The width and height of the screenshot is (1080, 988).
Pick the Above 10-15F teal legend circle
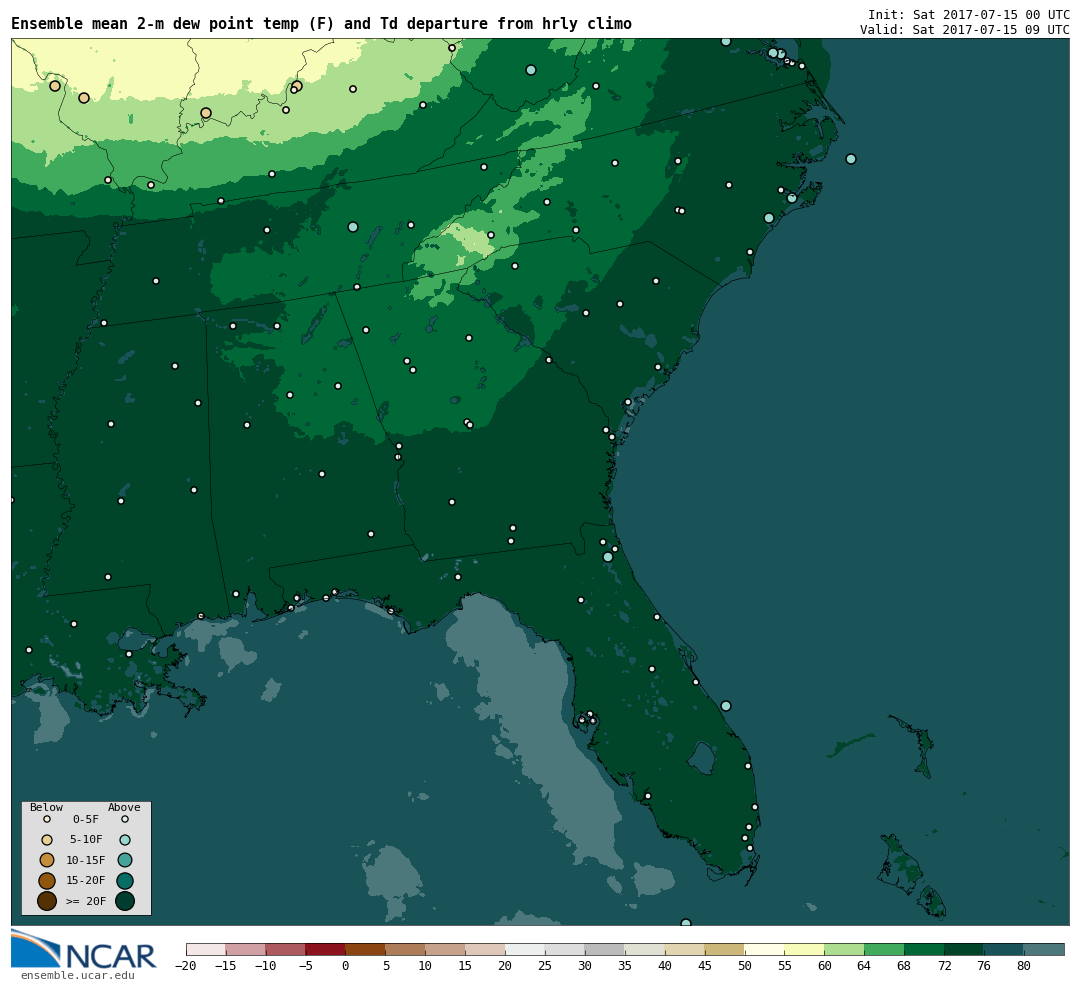pos(125,860)
